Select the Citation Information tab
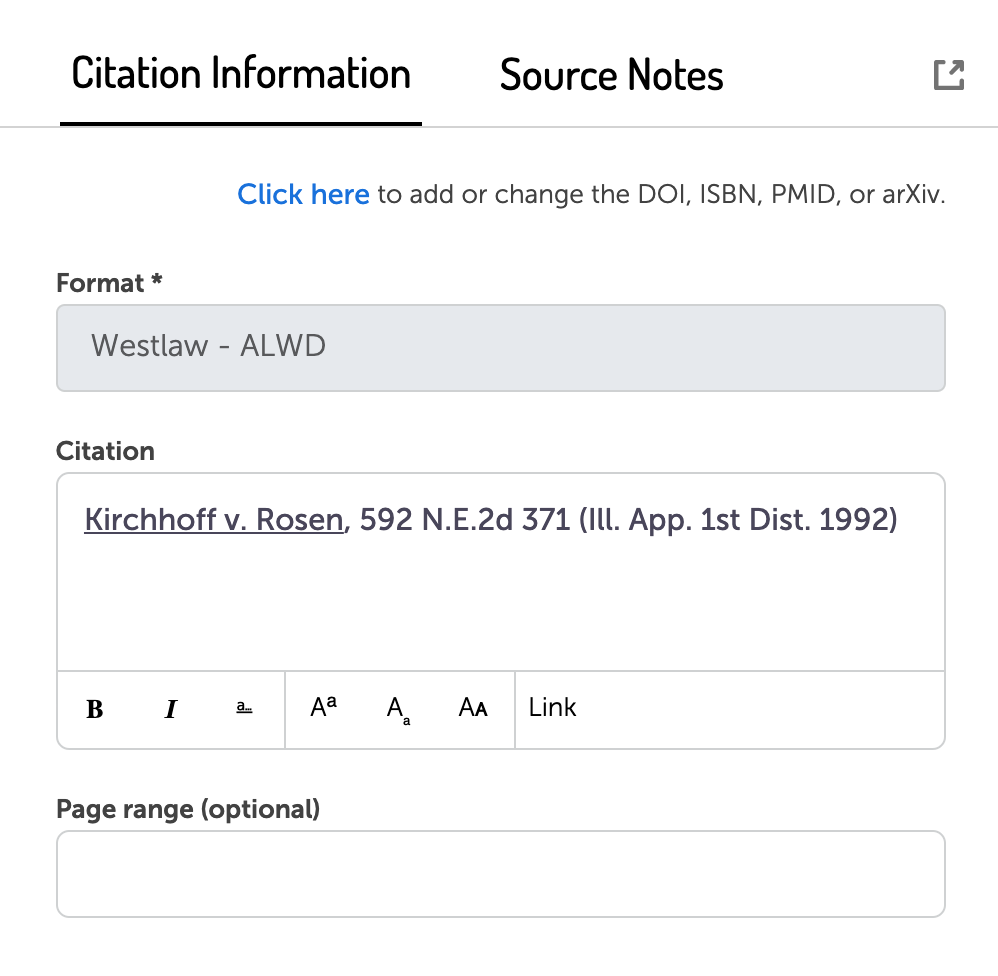 pyautogui.click(x=241, y=74)
